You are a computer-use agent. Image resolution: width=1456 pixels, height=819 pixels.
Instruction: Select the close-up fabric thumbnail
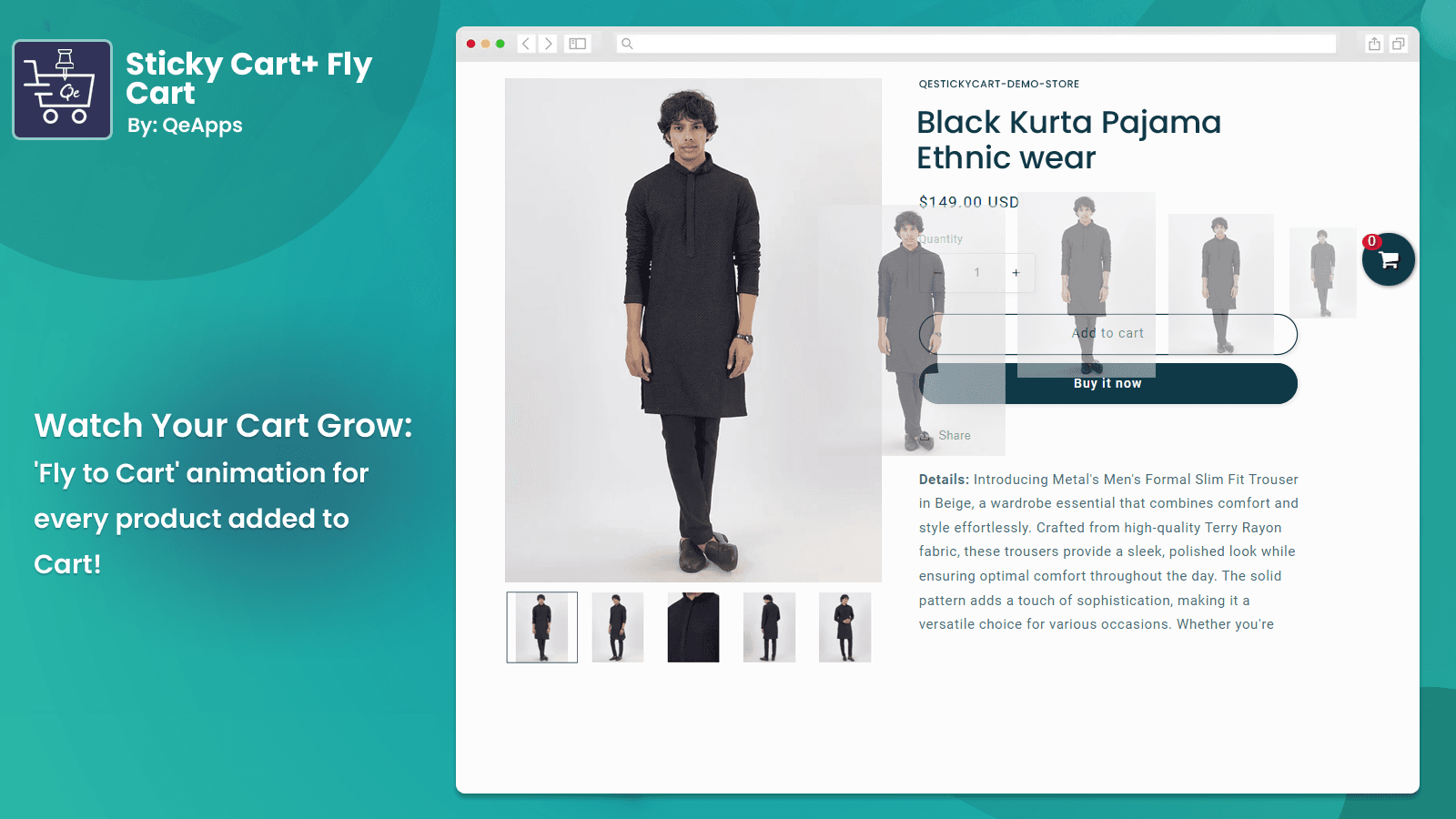[x=693, y=627]
